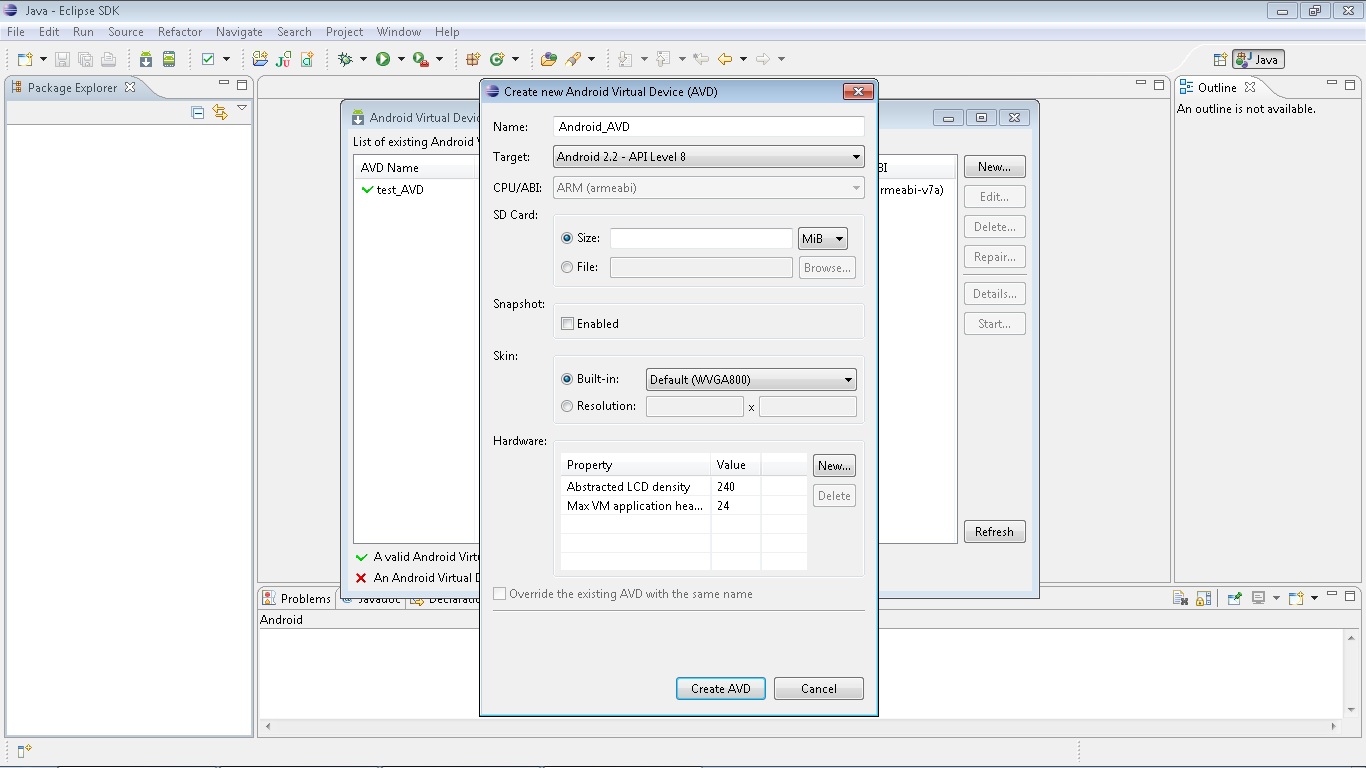Image resolution: width=1366 pixels, height=768 pixels.
Task: Open the Debug dropdown arrow
Action: point(363,59)
